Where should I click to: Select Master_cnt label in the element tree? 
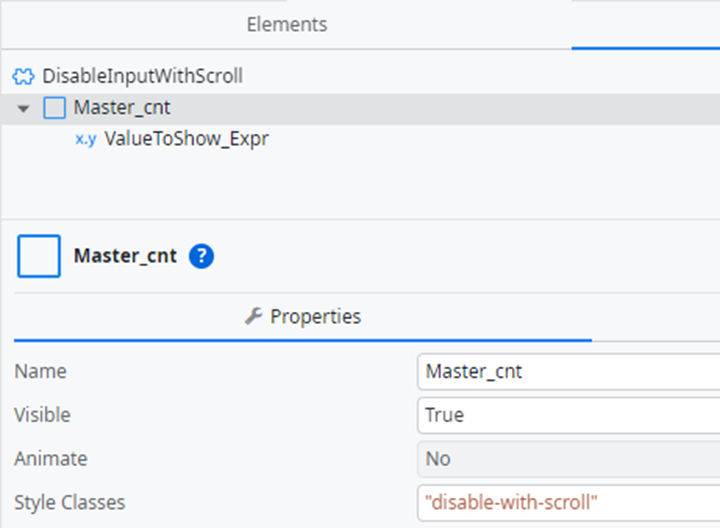122,108
